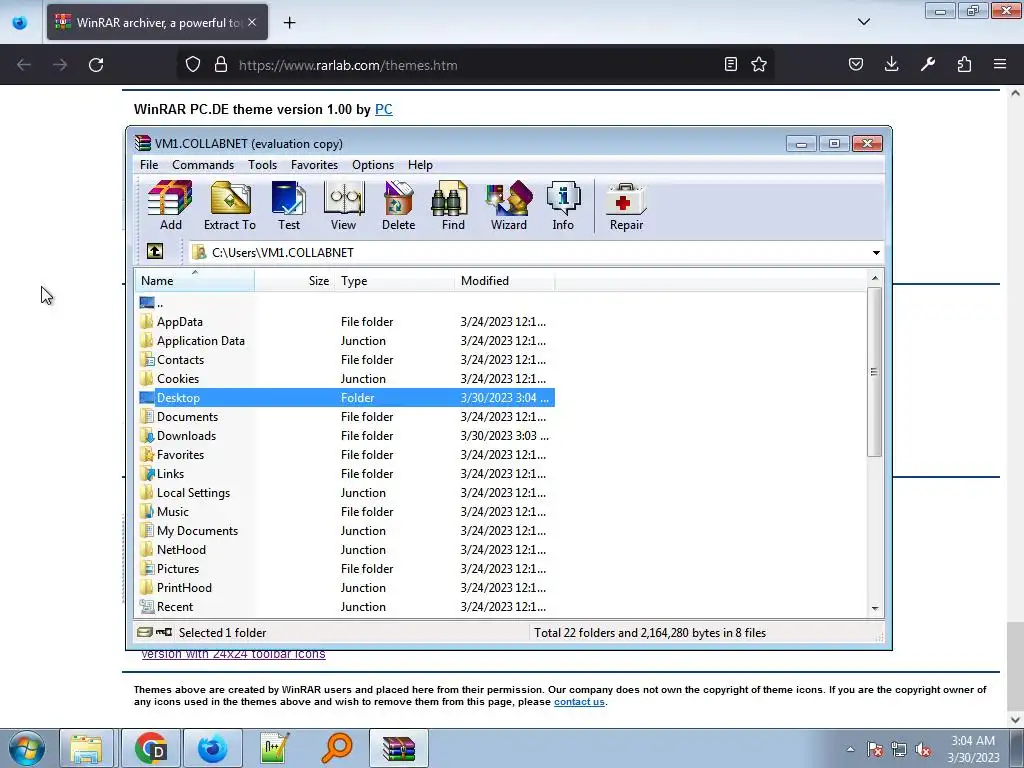Sort by the Modified column header
Image resolution: width=1024 pixels, height=768 pixels.
[505, 281]
